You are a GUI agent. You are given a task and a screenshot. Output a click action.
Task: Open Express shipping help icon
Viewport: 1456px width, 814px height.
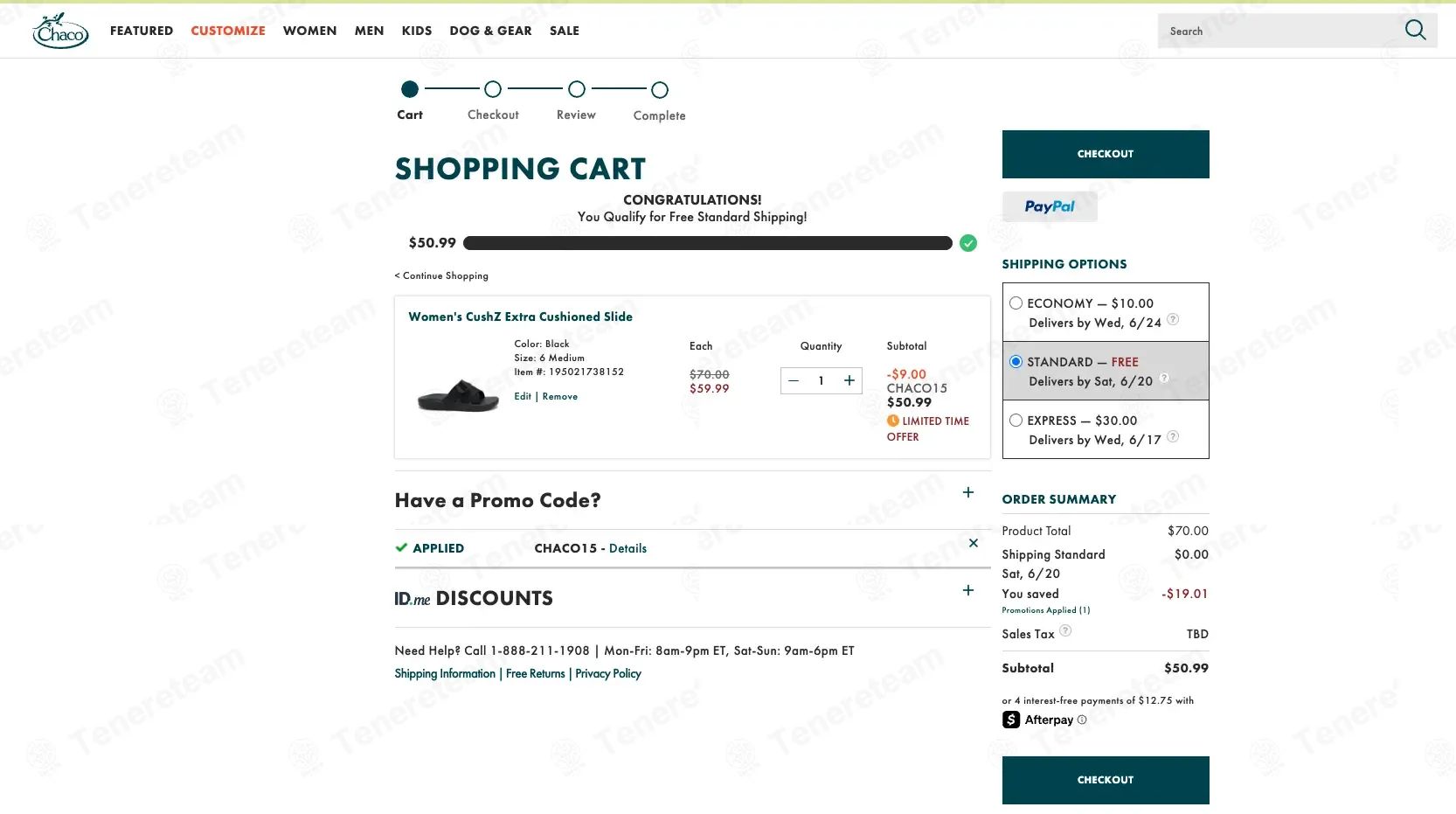pyautogui.click(x=1173, y=437)
